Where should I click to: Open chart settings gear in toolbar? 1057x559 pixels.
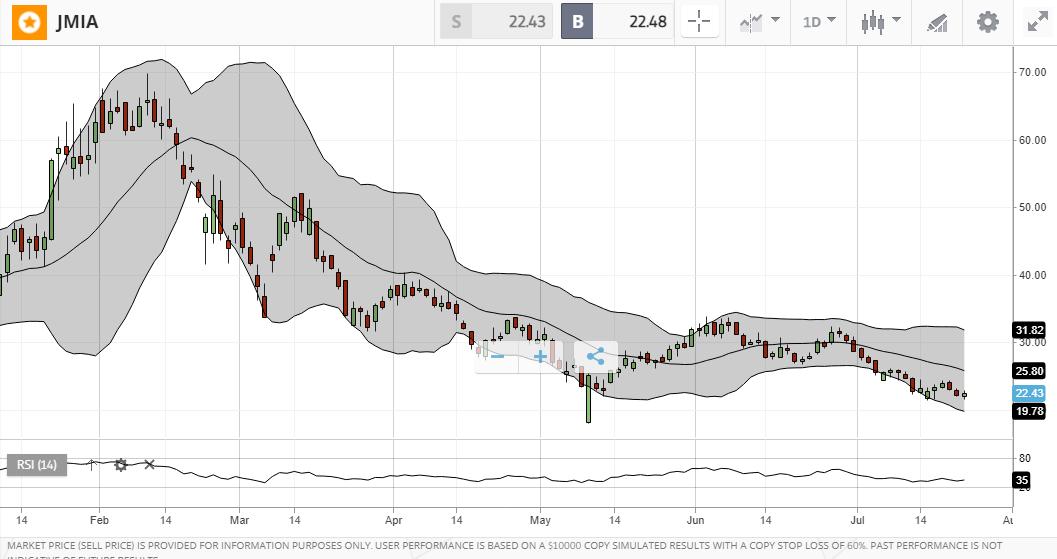click(x=988, y=22)
